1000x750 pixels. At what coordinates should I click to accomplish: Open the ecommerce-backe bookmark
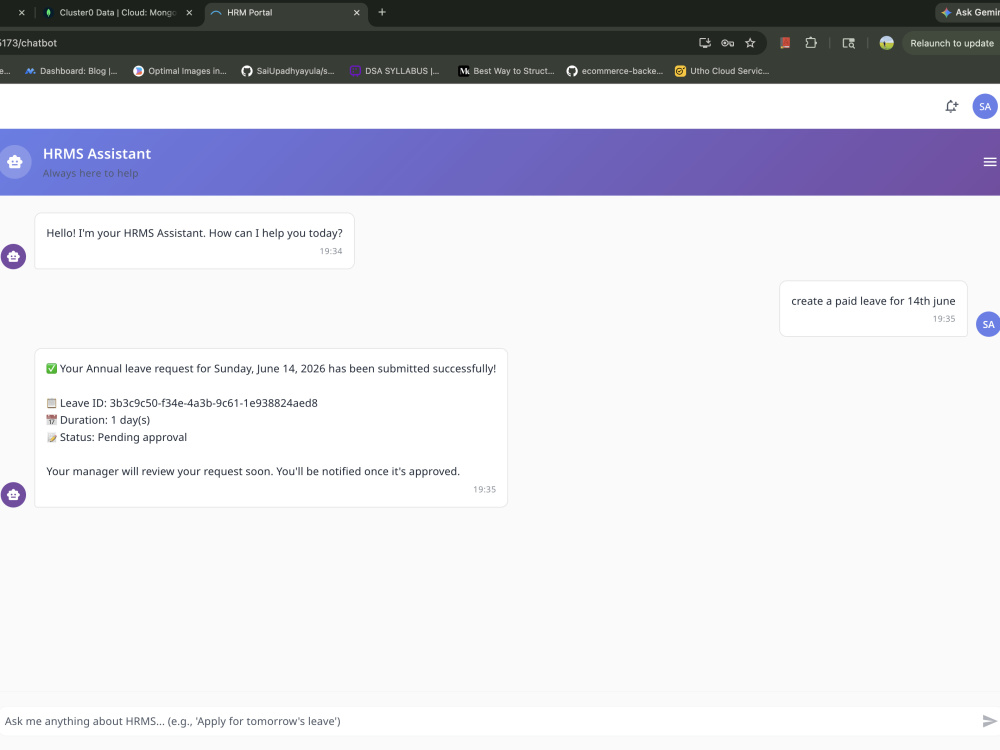click(x=615, y=71)
